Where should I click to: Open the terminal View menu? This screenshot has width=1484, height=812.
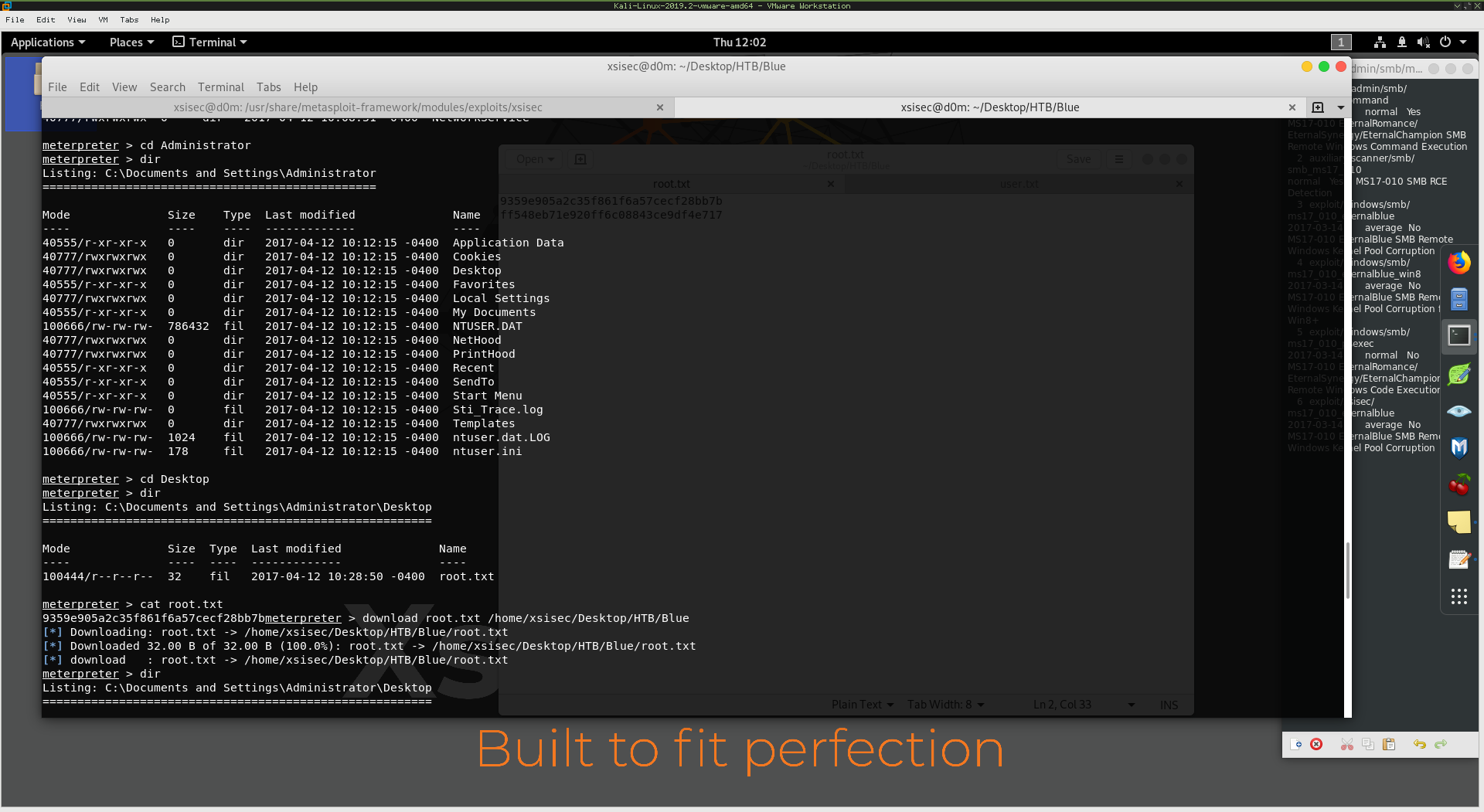pyautogui.click(x=124, y=87)
